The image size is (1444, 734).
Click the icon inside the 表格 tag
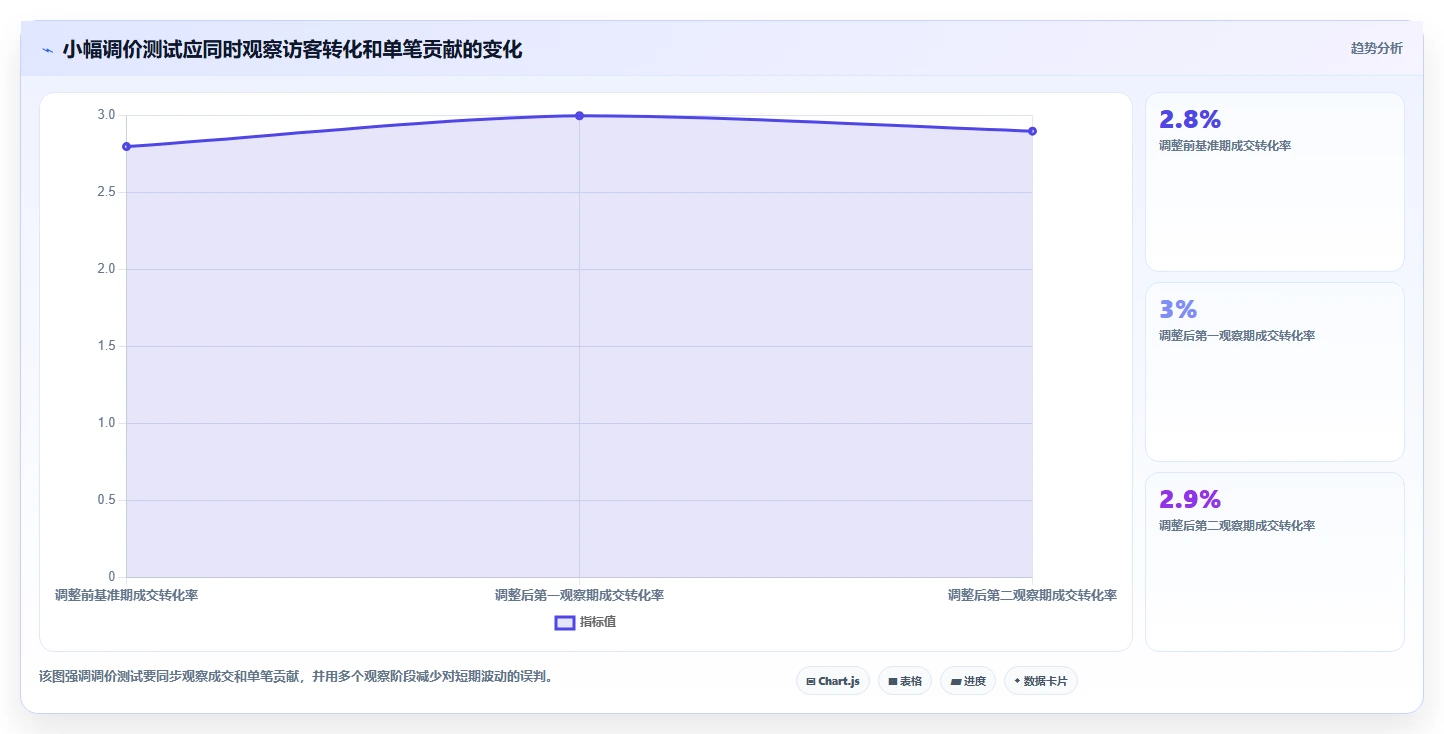893,681
